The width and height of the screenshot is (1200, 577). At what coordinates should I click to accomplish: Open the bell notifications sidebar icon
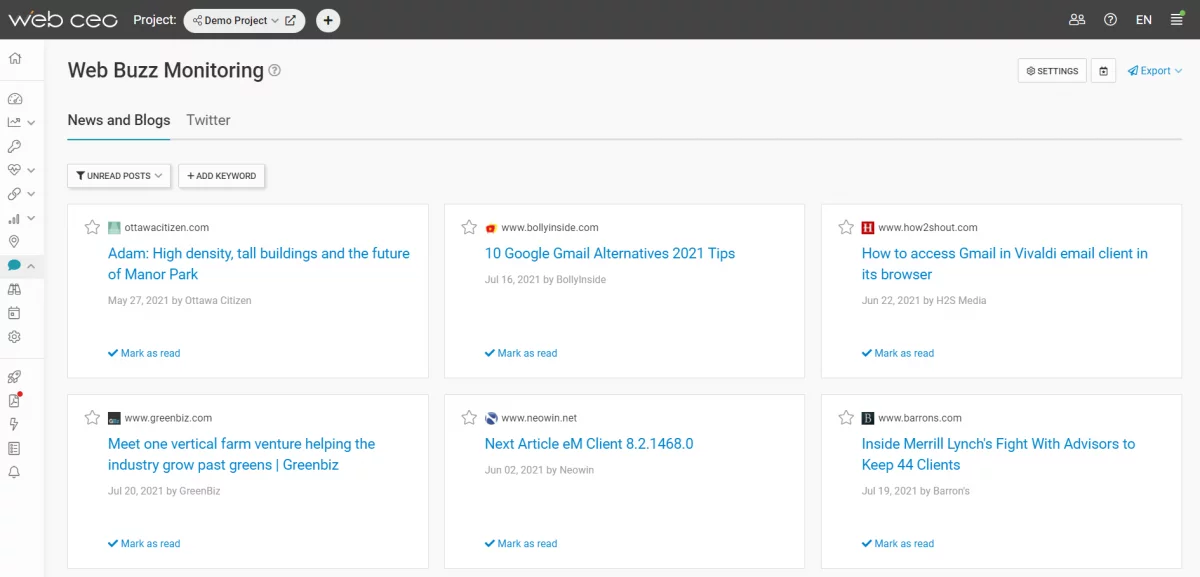(x=14, y=472)
